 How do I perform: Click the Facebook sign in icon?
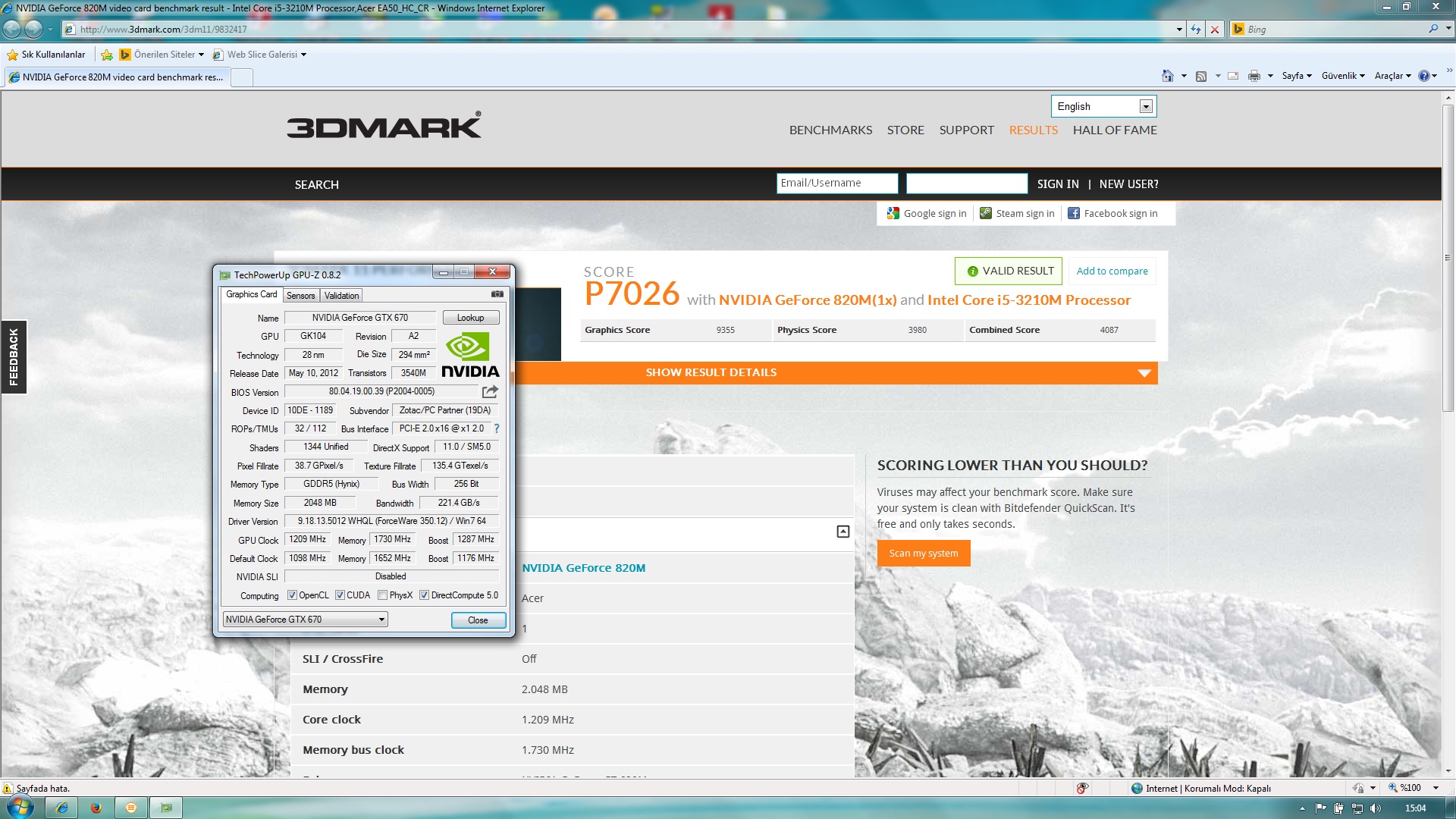tap(1074, 214)
